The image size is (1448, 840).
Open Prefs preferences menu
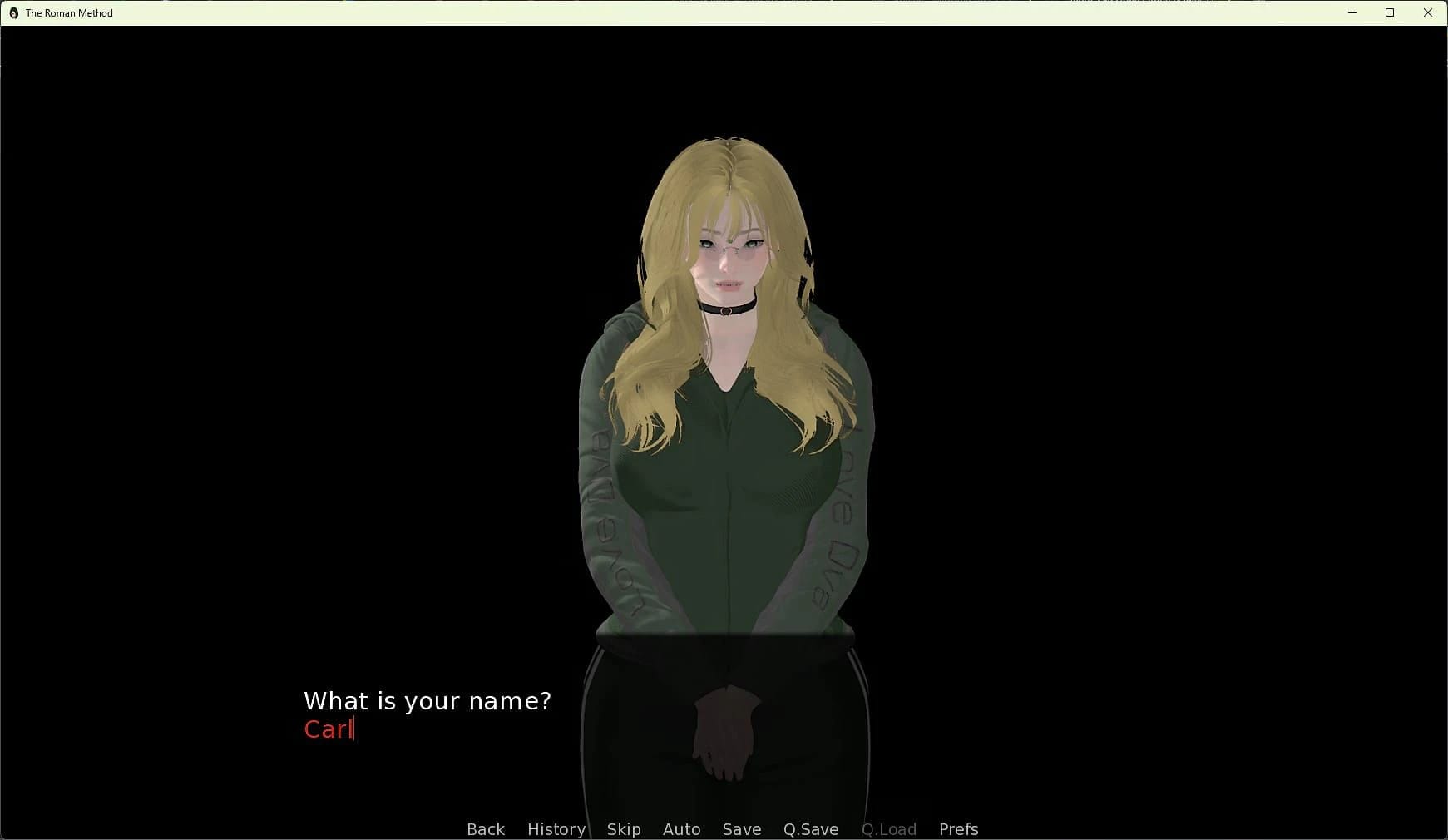(959, 829)
